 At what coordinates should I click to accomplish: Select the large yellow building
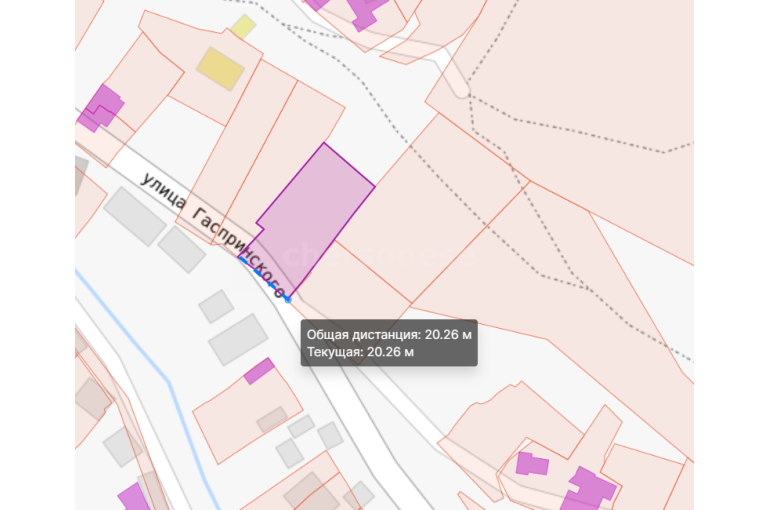click(x=220, y=67)
